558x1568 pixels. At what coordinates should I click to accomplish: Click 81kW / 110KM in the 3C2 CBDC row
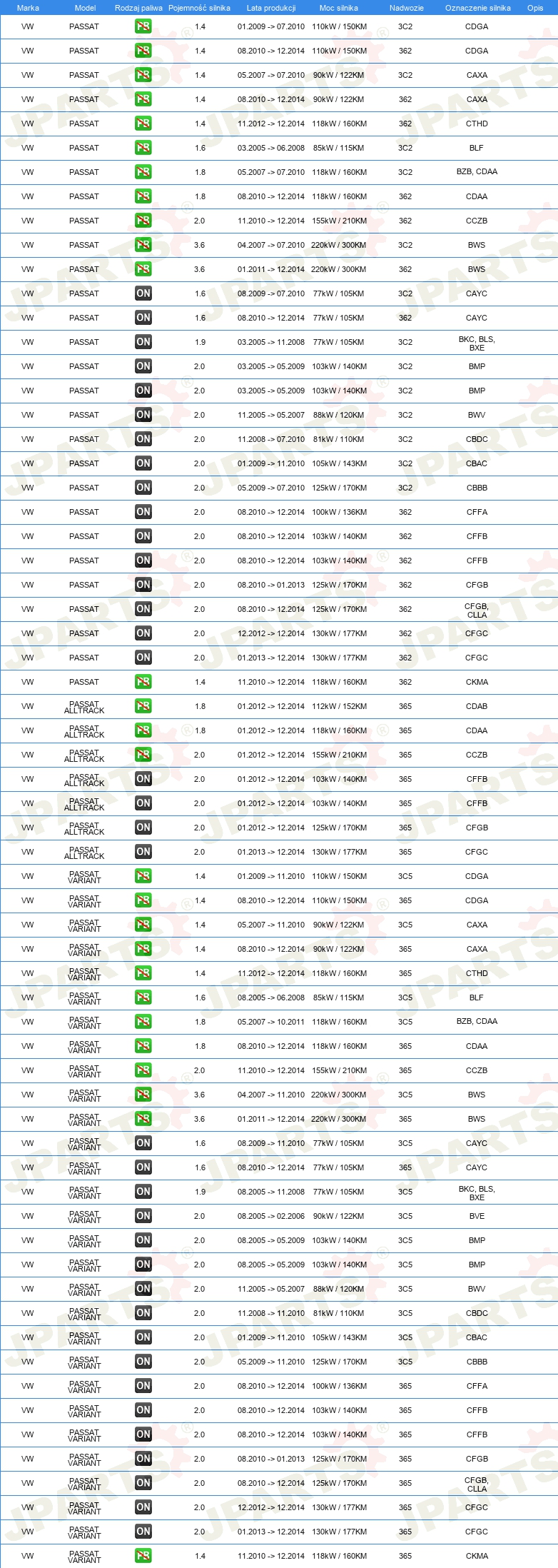tap(339, 439)
